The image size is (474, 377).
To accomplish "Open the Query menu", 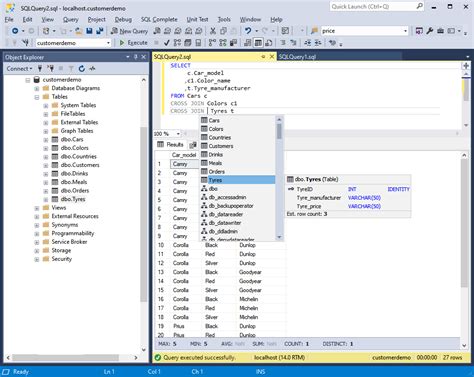I will point(71,19).
